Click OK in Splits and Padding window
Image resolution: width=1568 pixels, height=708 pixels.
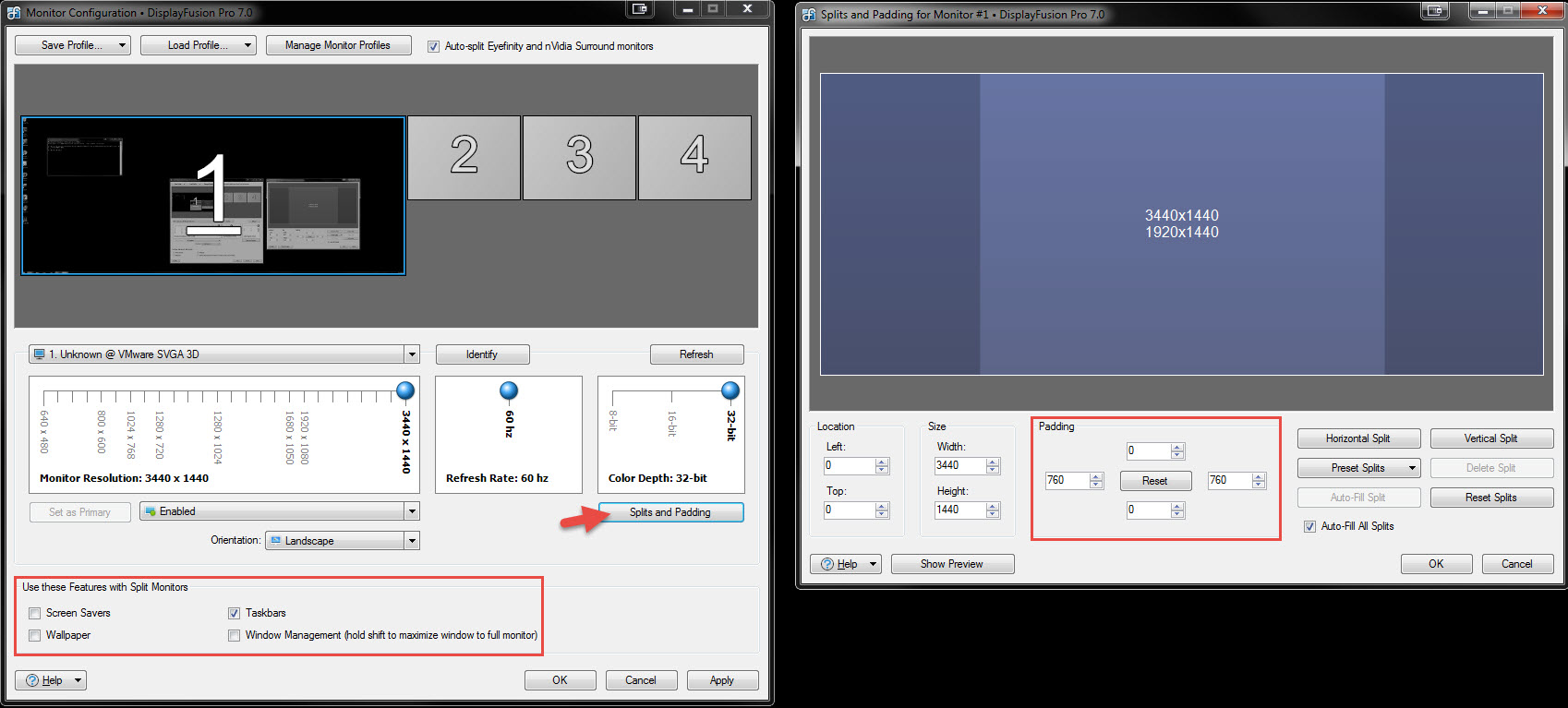point(1436,564)
